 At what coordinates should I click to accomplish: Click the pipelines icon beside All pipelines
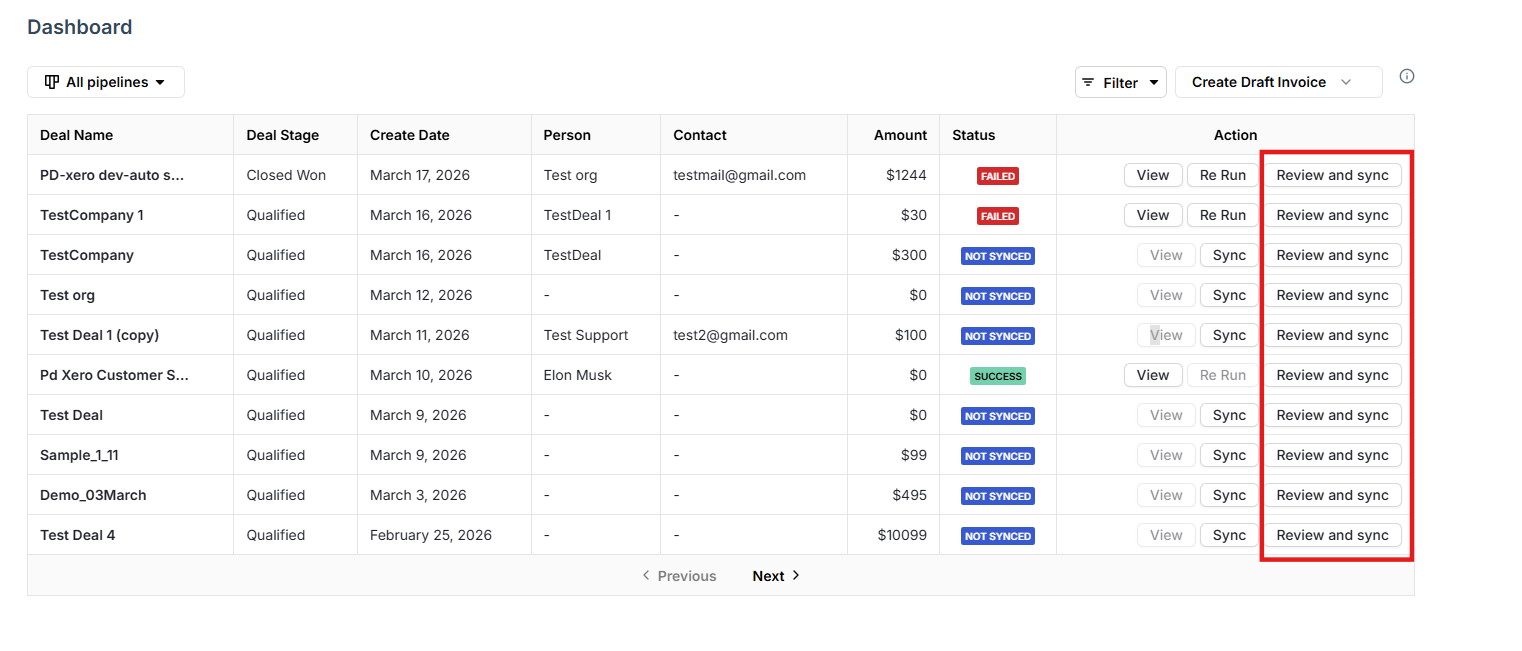pos(52,82)
